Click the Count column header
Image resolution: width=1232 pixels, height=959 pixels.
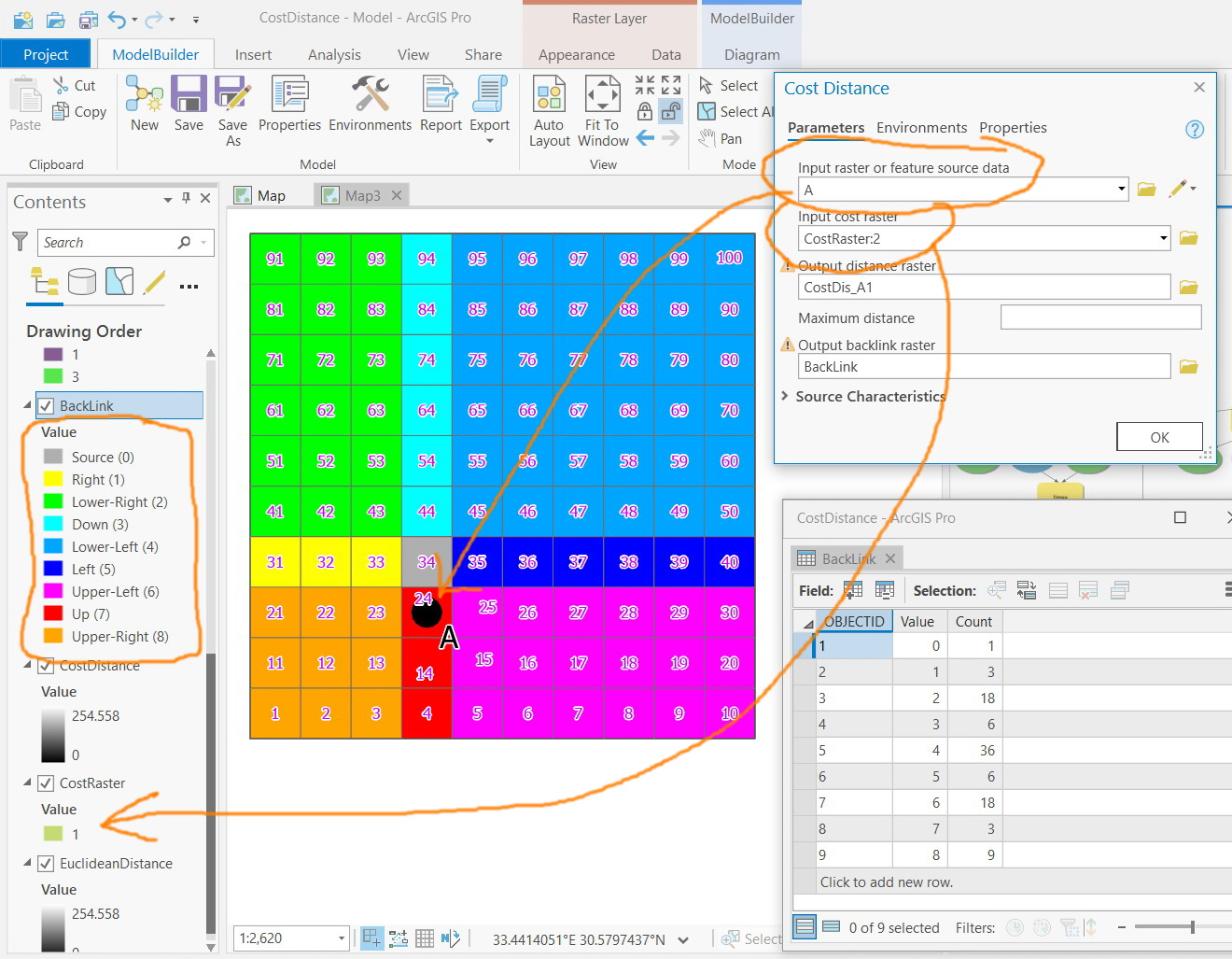point(974,621)
